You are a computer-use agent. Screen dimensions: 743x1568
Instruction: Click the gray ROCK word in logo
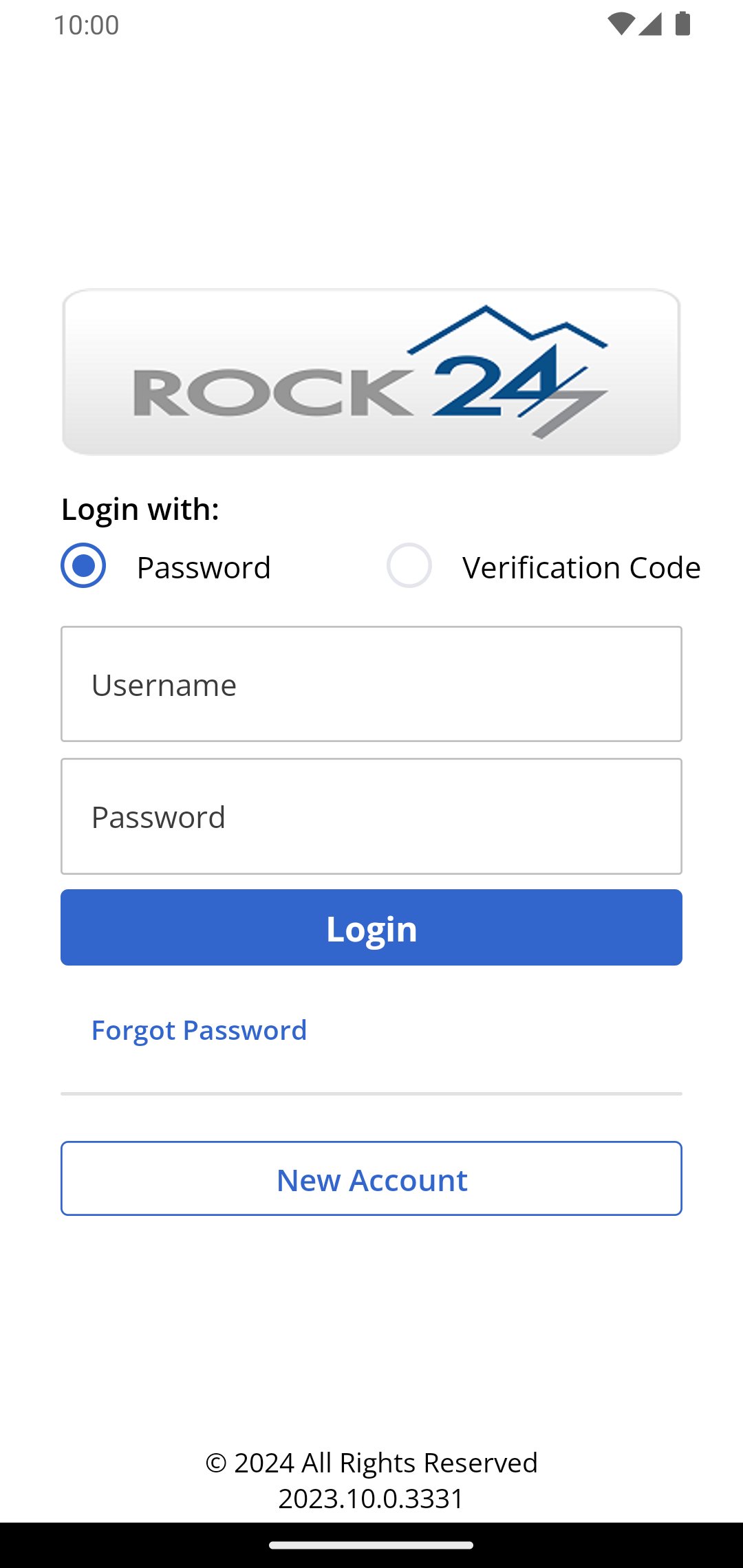[x=272, y=393]
